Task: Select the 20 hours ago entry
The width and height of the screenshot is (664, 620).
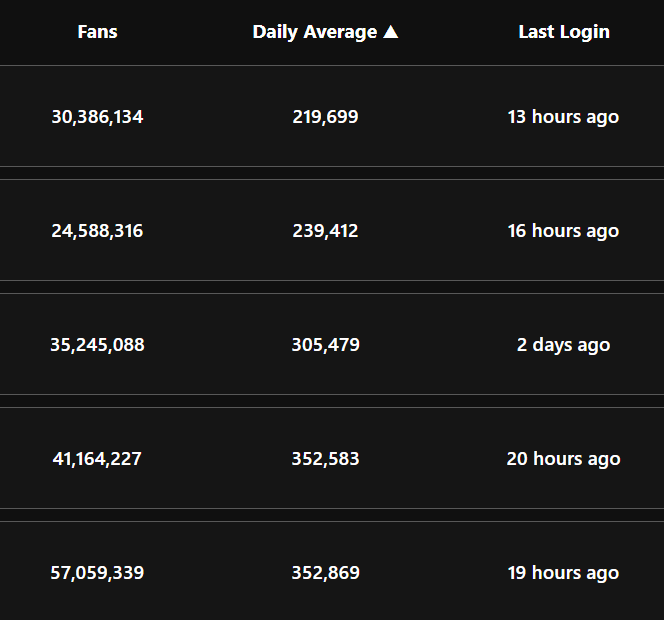Action: point(563,459)
